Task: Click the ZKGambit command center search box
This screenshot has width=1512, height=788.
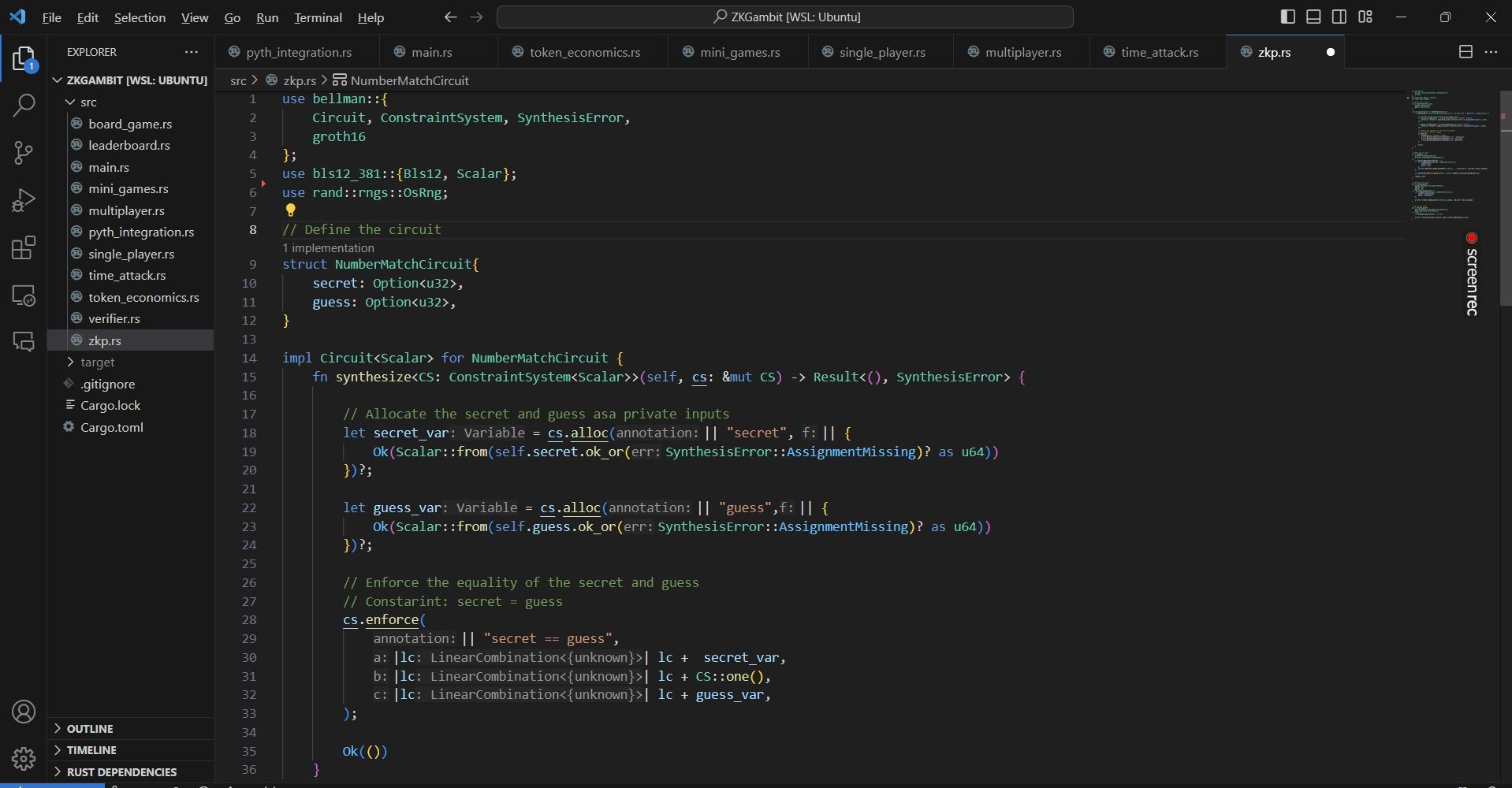Action: tap(785, 17)
